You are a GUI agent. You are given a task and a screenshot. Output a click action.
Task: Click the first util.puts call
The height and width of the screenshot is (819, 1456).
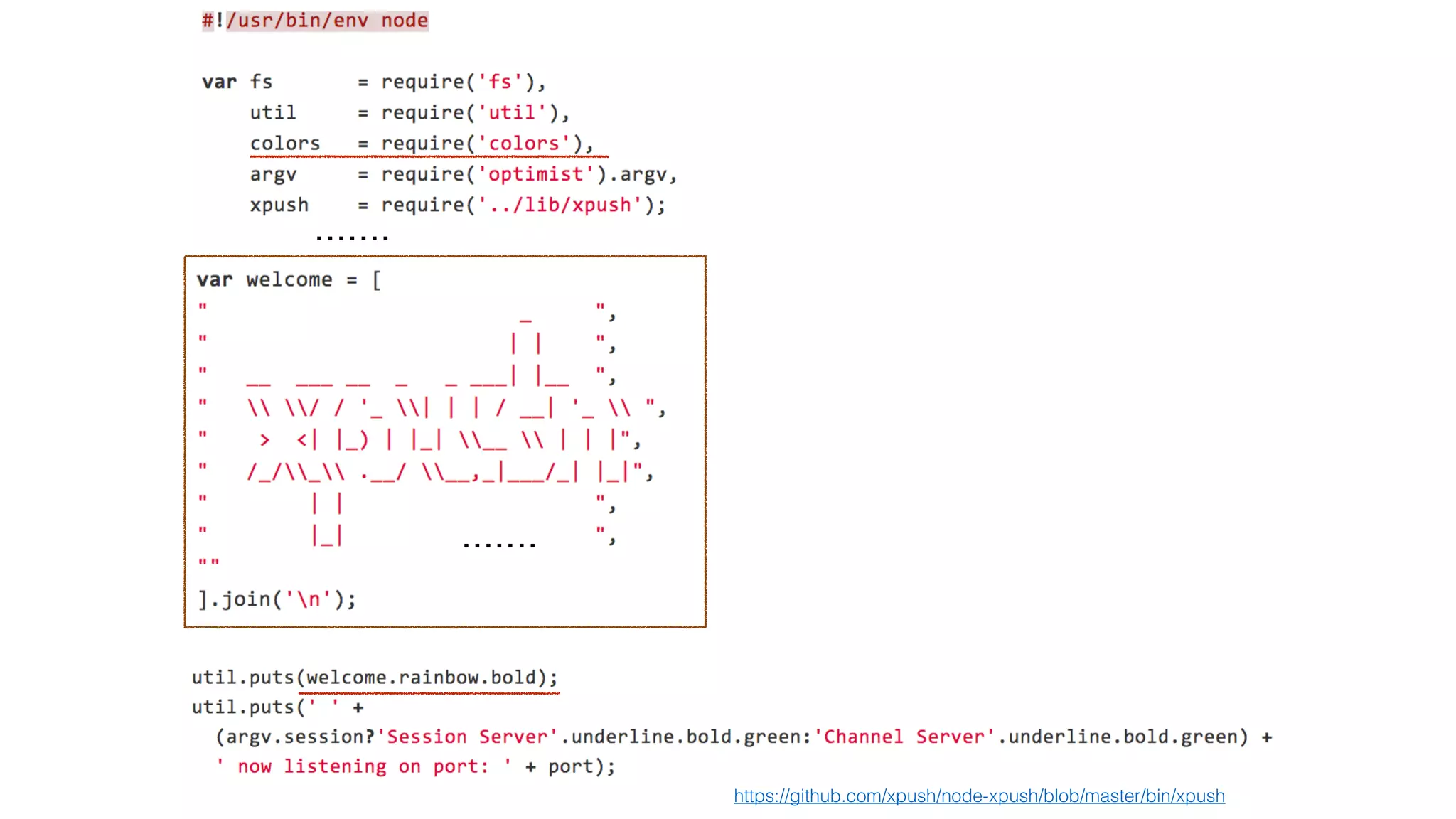click(x=243, y=678)
